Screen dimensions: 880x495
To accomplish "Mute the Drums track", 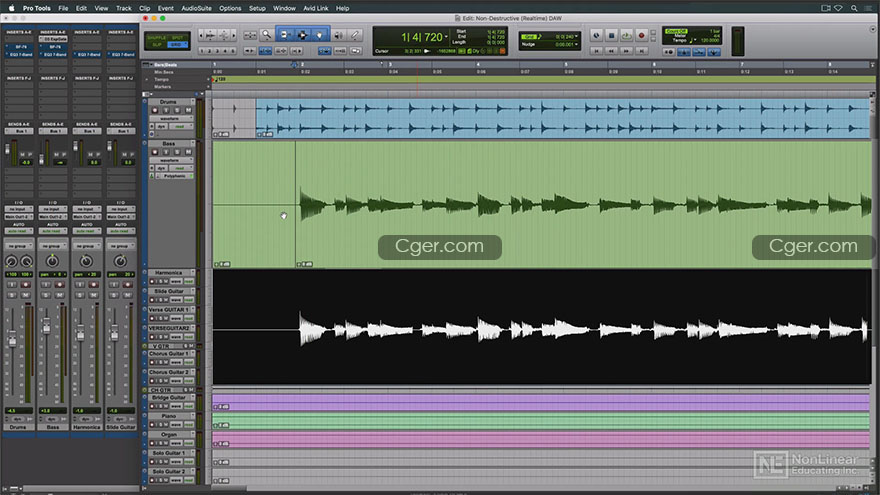I will (x=189, y=111).
